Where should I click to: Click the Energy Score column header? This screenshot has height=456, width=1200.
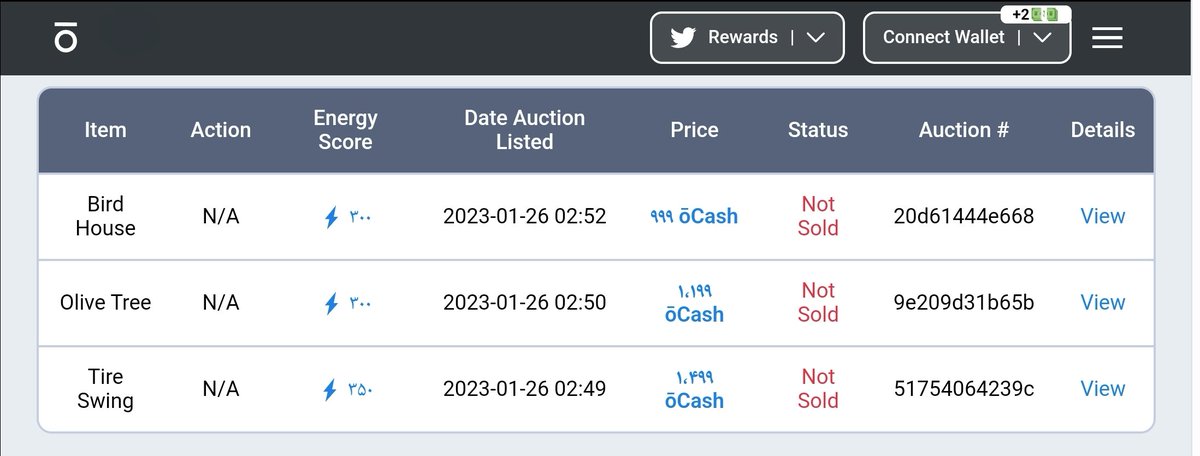tap(345, 130)
